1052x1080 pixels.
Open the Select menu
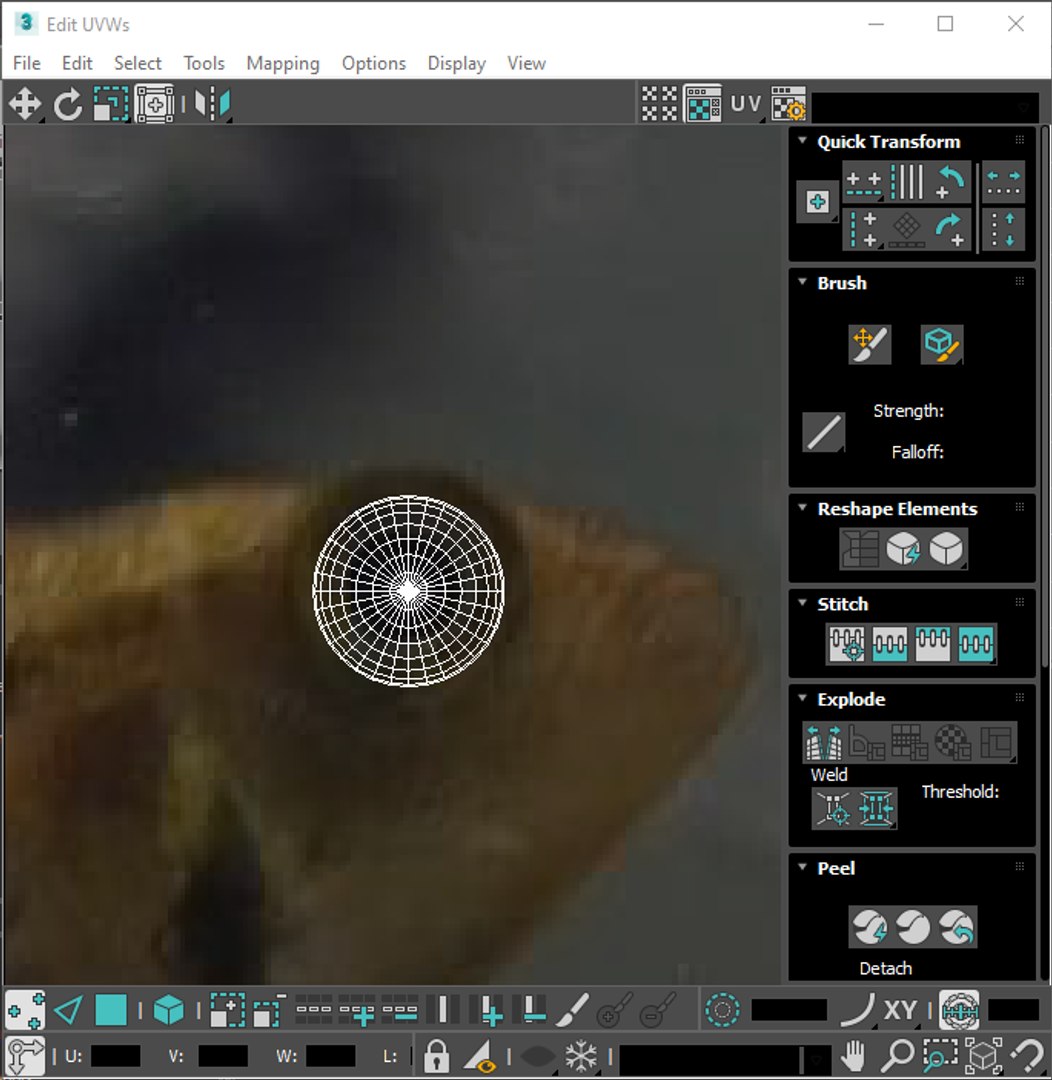[138, 63]
